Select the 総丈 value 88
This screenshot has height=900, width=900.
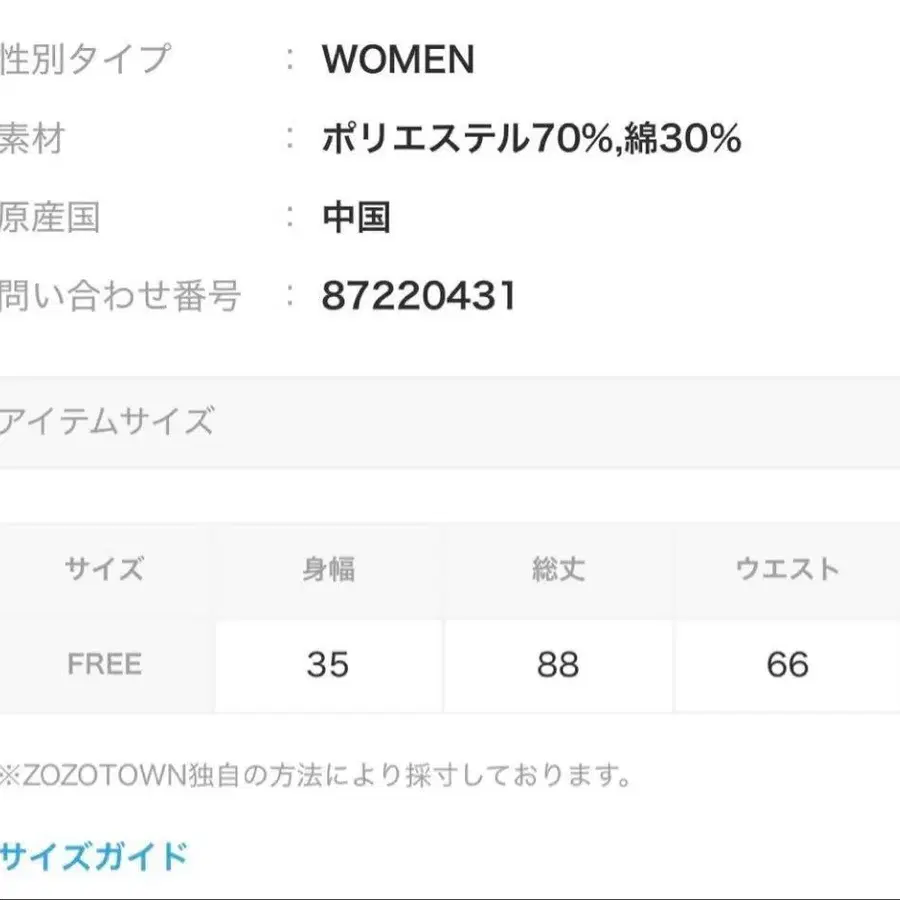[557, 664]
